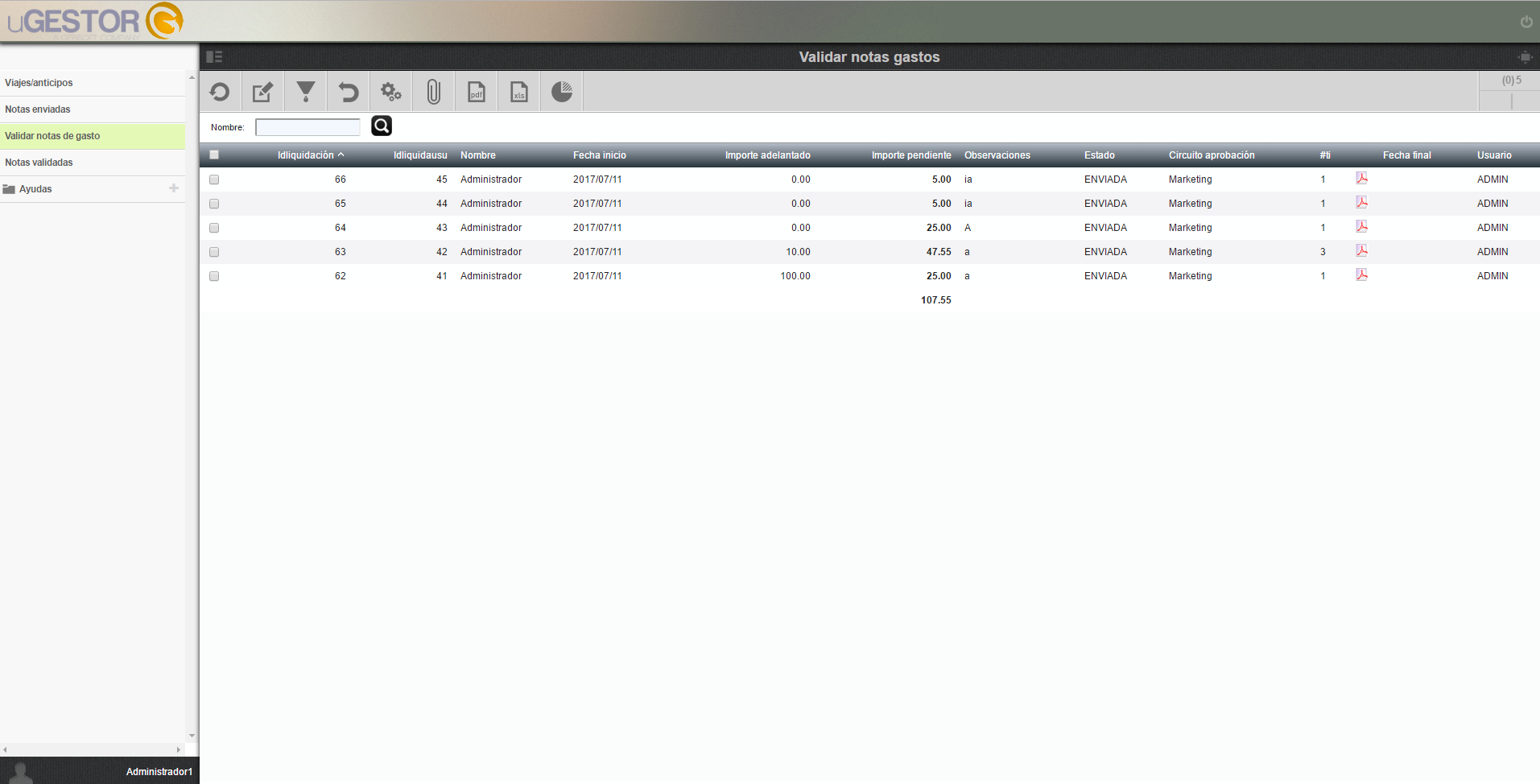Screen dimensions: 1540x784
Task: Click the magnifier search button
Action: click(x=382, y=126)
